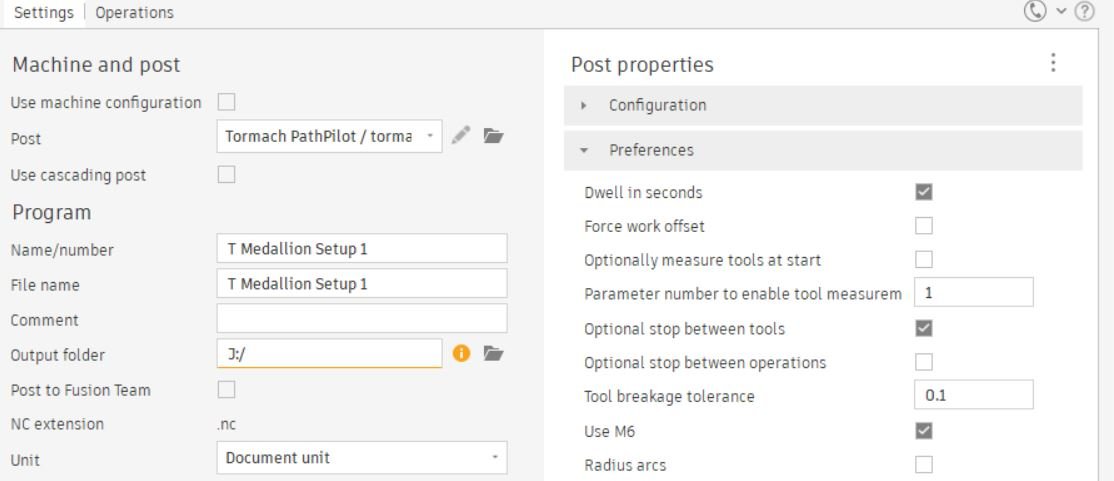Screen dimensions: 1114x481
Task: Click the pencil edit post icon
Action: [460, 135]
